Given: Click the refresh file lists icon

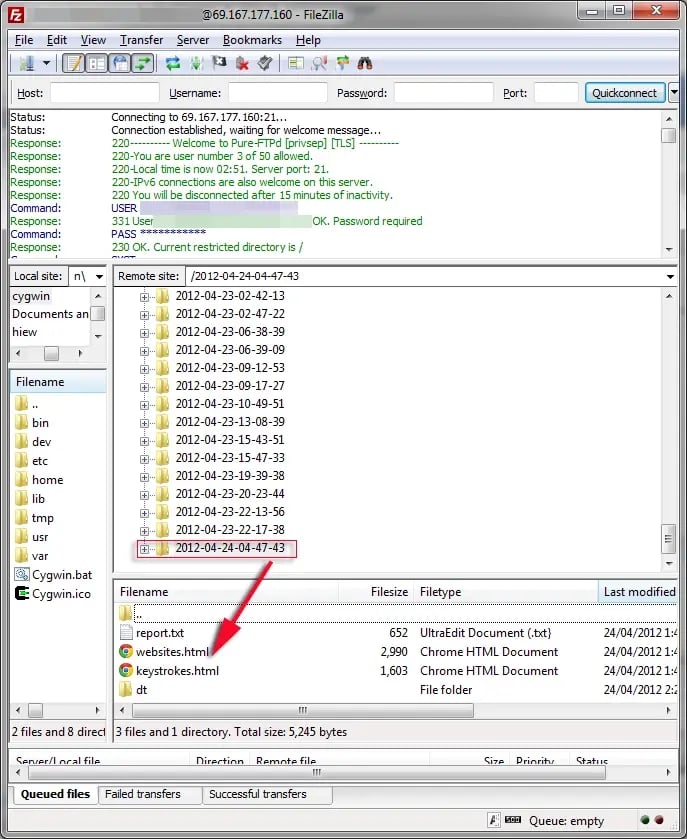Looking at the screenshot, I should tap(172, 63).
